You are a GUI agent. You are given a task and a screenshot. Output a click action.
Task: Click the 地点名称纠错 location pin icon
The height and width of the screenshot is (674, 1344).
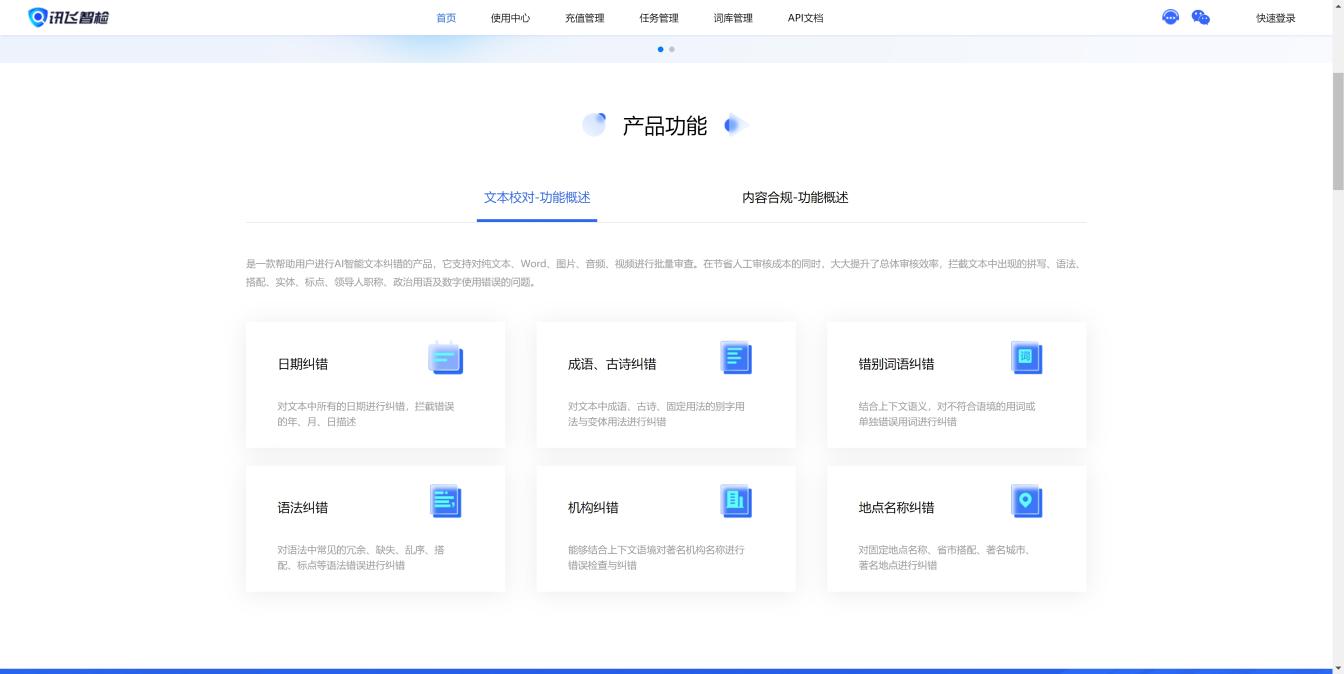1026,501
